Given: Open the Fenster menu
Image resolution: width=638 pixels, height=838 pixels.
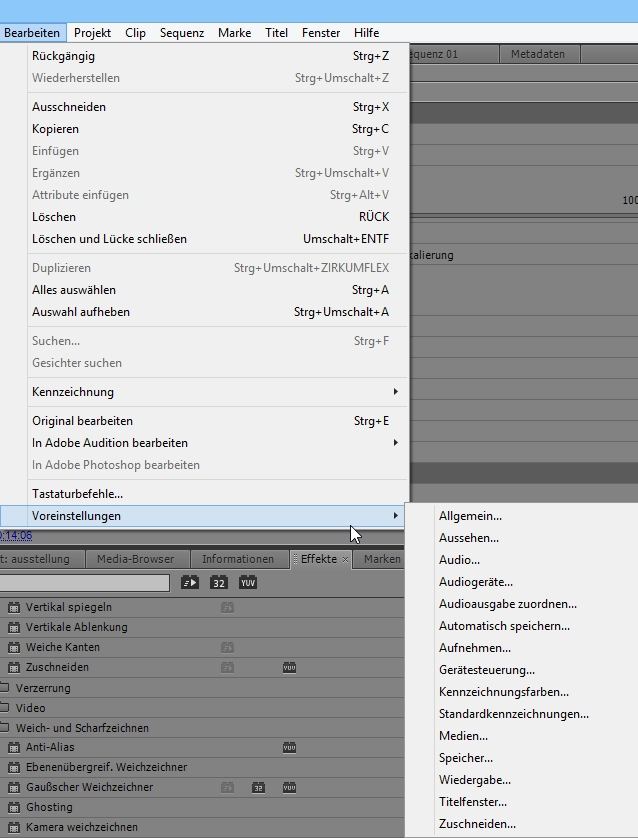Looking at the screenshot, I should (321, 33).
